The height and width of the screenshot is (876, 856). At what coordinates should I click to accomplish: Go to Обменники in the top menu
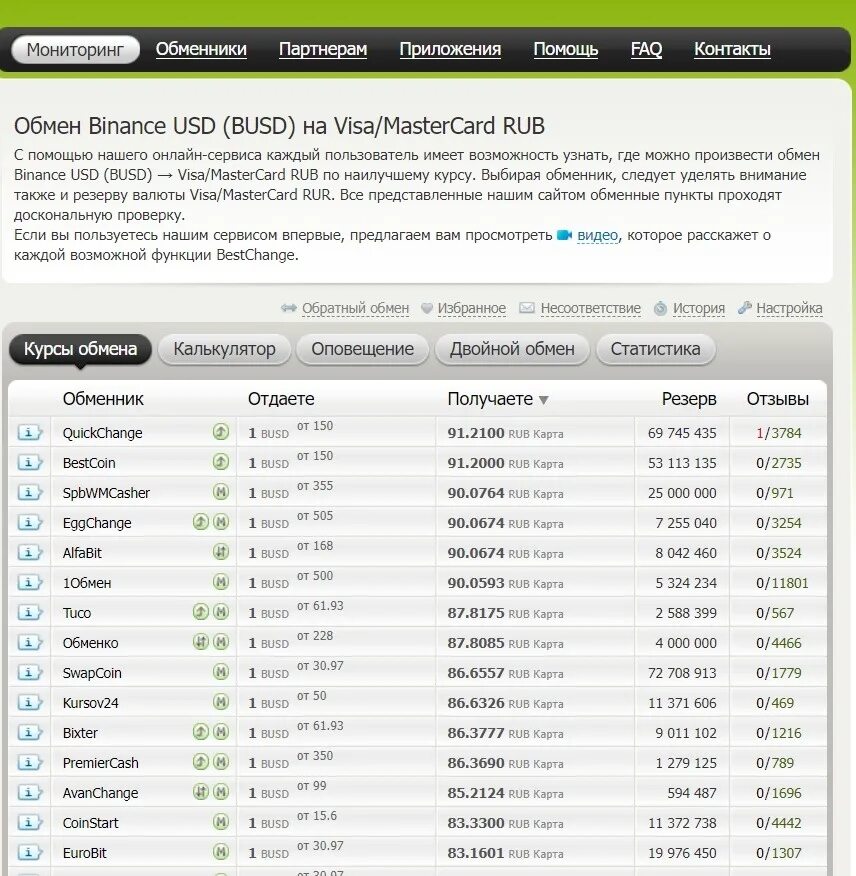tap(201, 49)
